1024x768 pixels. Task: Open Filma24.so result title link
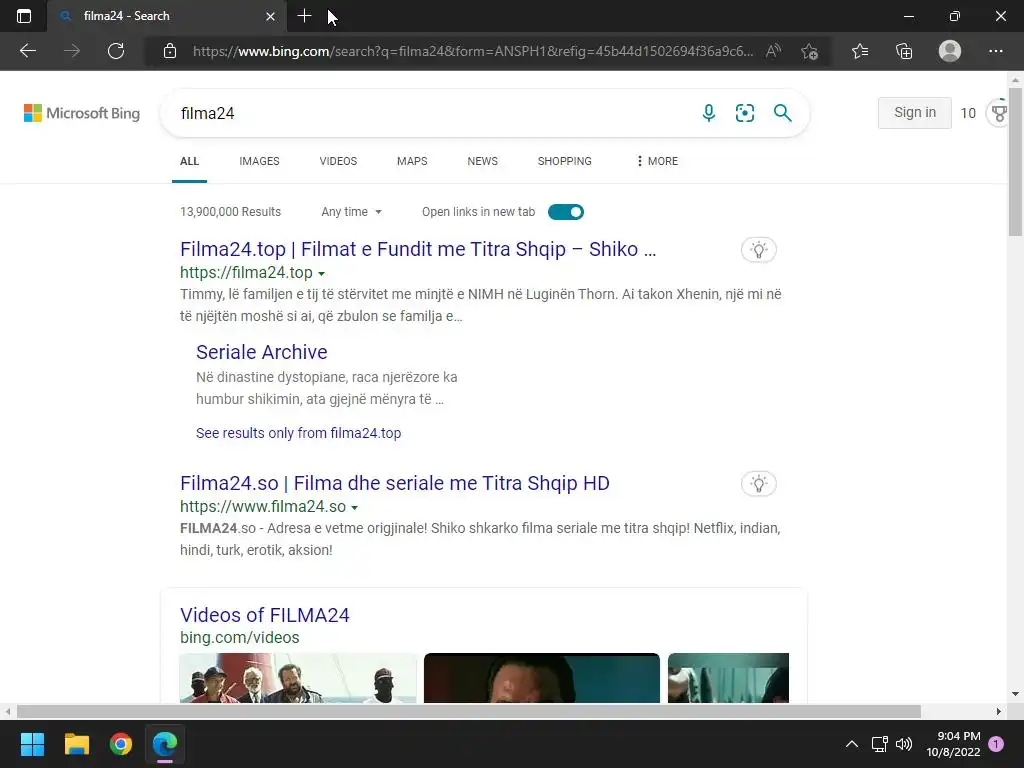click(x=394, y=483)
